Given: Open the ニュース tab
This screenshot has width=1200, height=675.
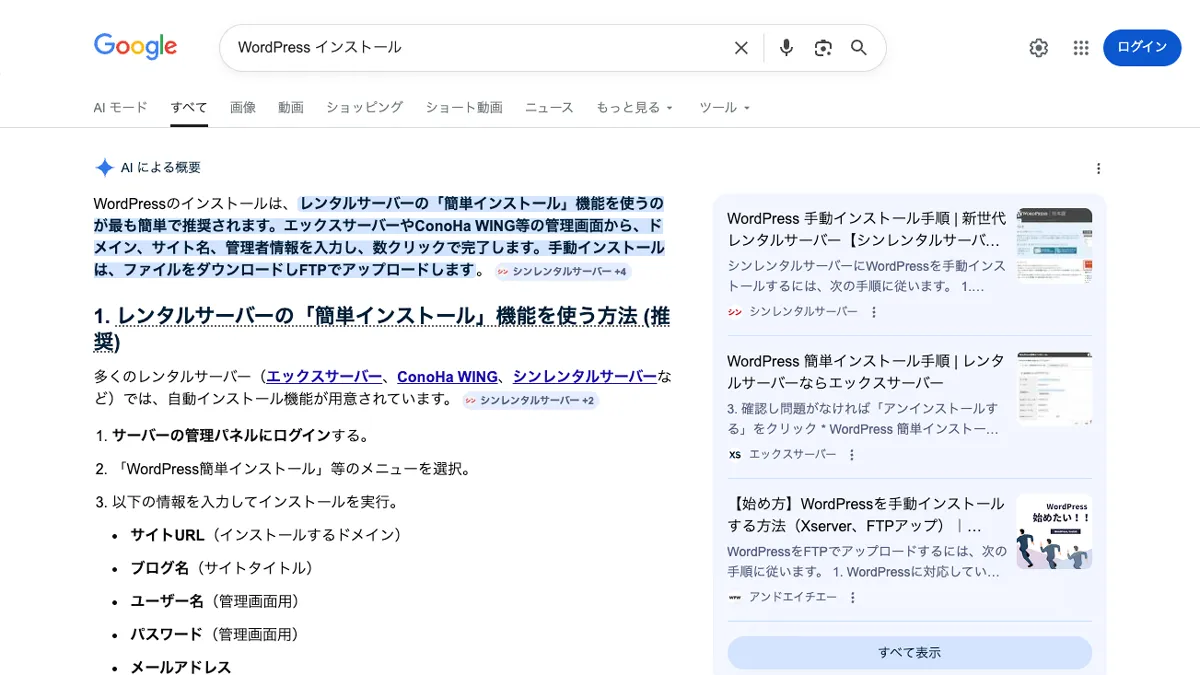Looking at the screenshot, I should click(549, 107).
